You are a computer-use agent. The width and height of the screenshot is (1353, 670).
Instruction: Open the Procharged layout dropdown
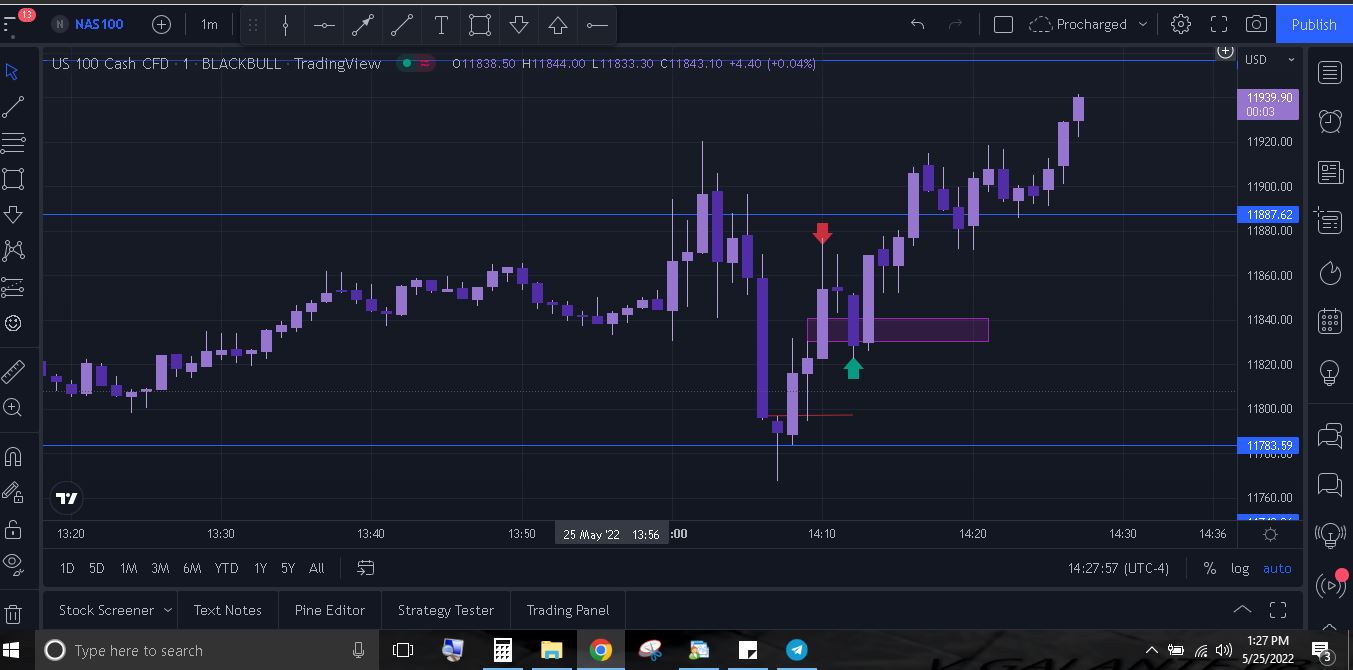point(1088,24)
